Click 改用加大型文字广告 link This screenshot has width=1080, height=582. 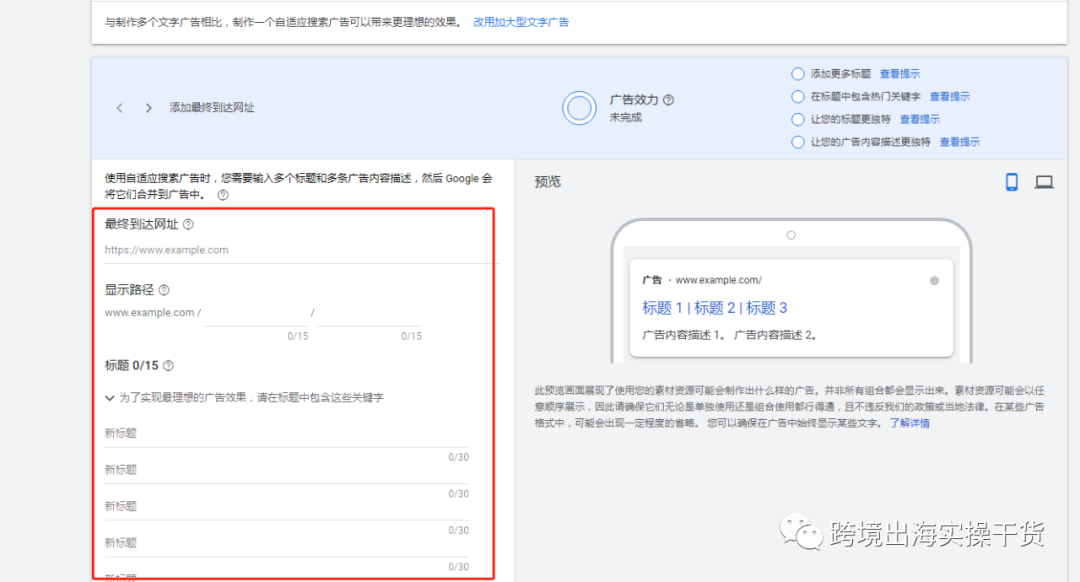tap(521, 22)
